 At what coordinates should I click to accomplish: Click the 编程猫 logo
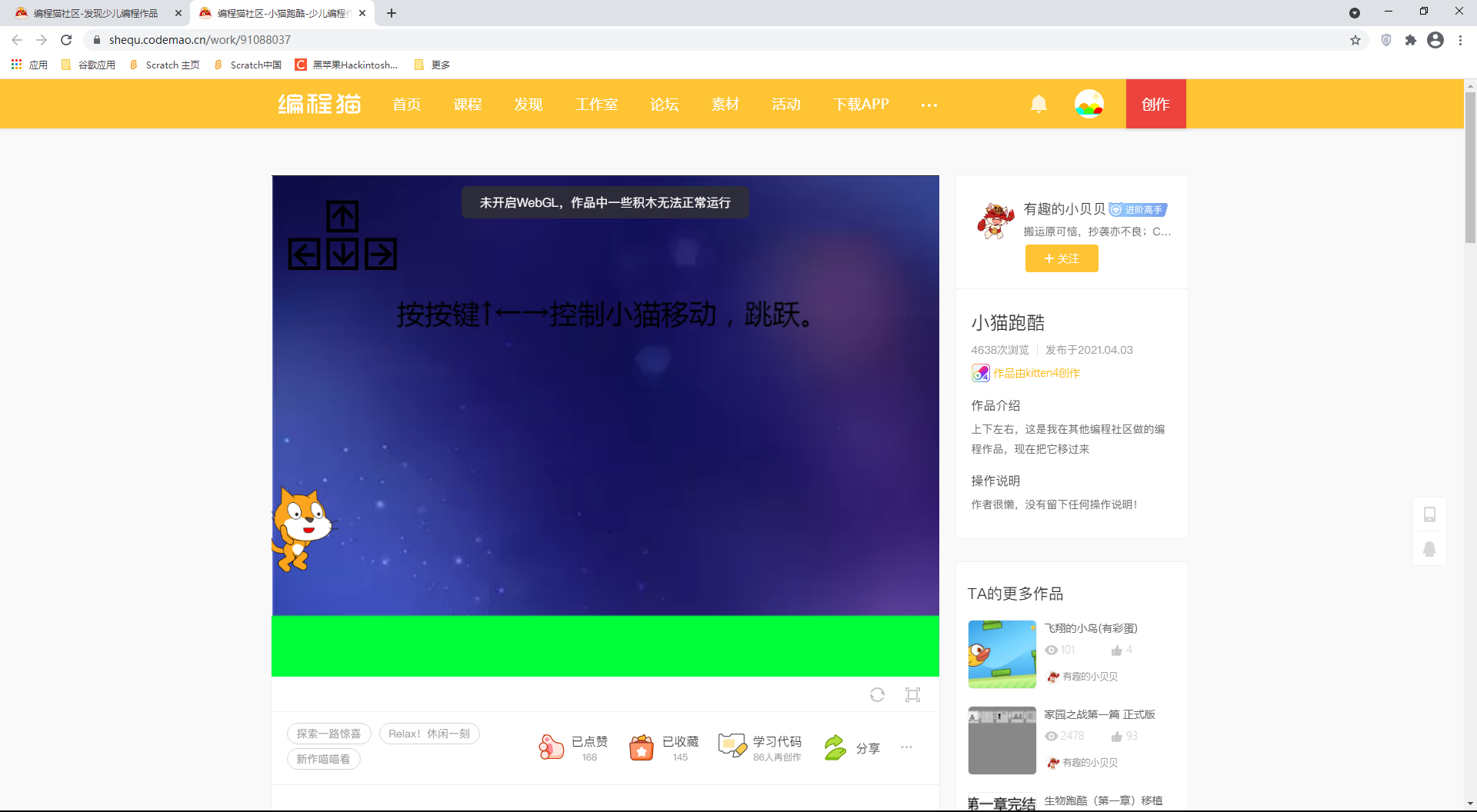(320, 104)
